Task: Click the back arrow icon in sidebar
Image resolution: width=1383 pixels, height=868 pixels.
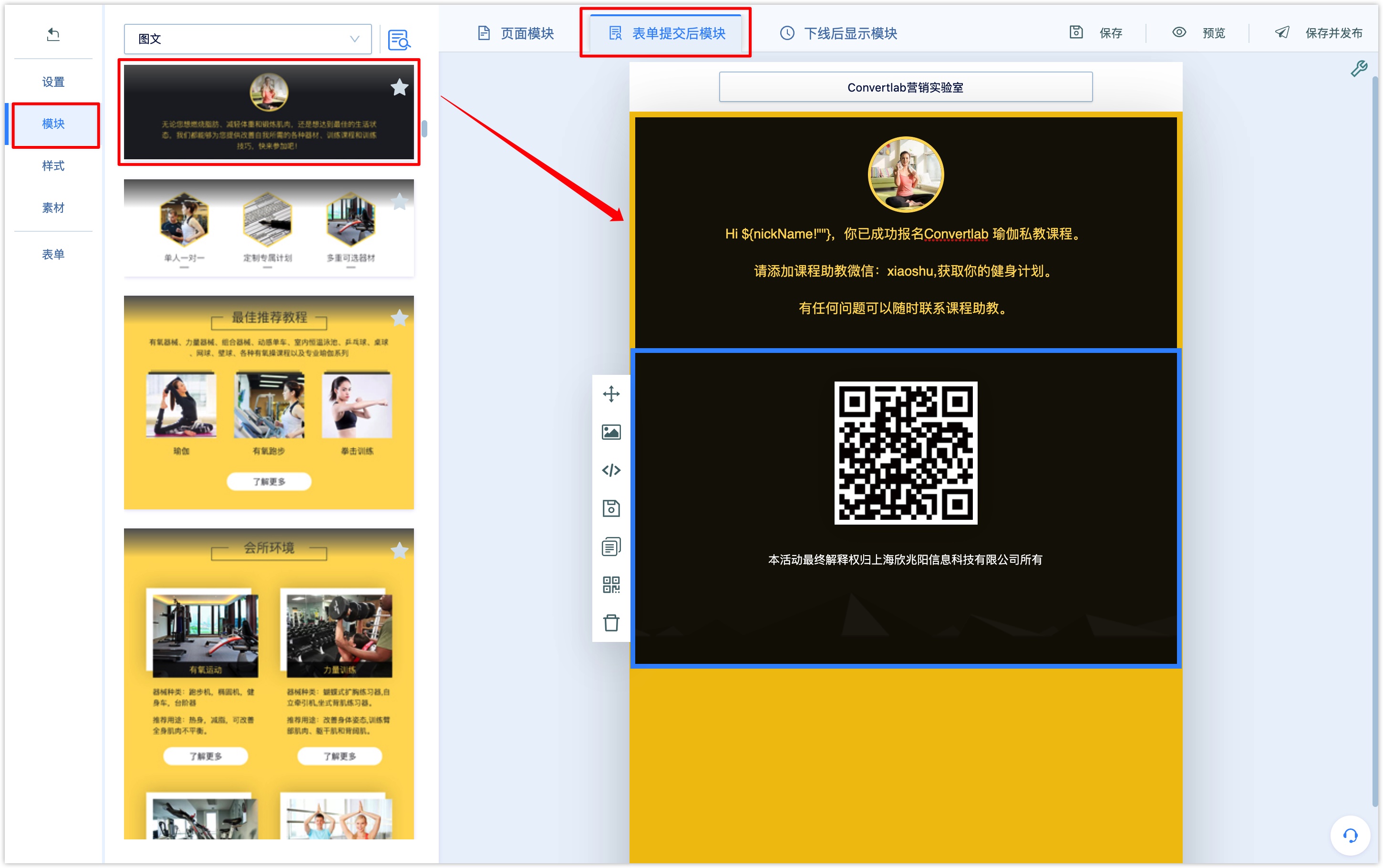Action: [53, 34]
